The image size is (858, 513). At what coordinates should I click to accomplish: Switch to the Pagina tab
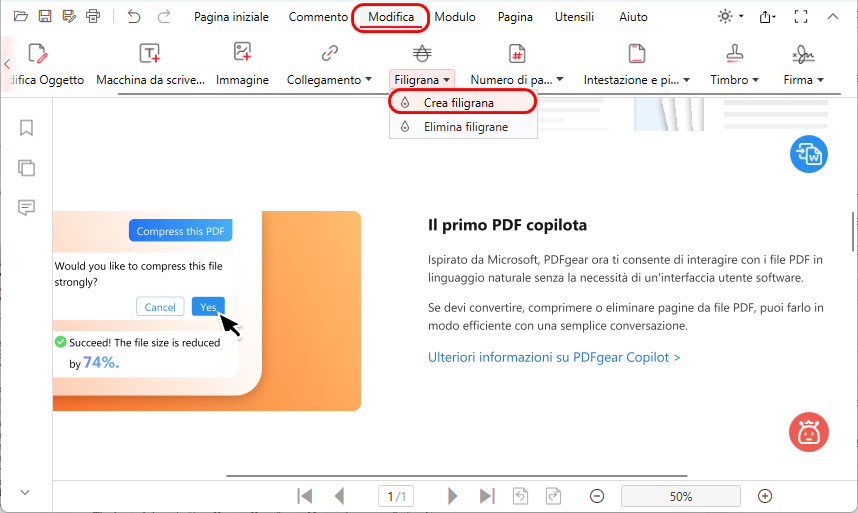click(515, 17)
